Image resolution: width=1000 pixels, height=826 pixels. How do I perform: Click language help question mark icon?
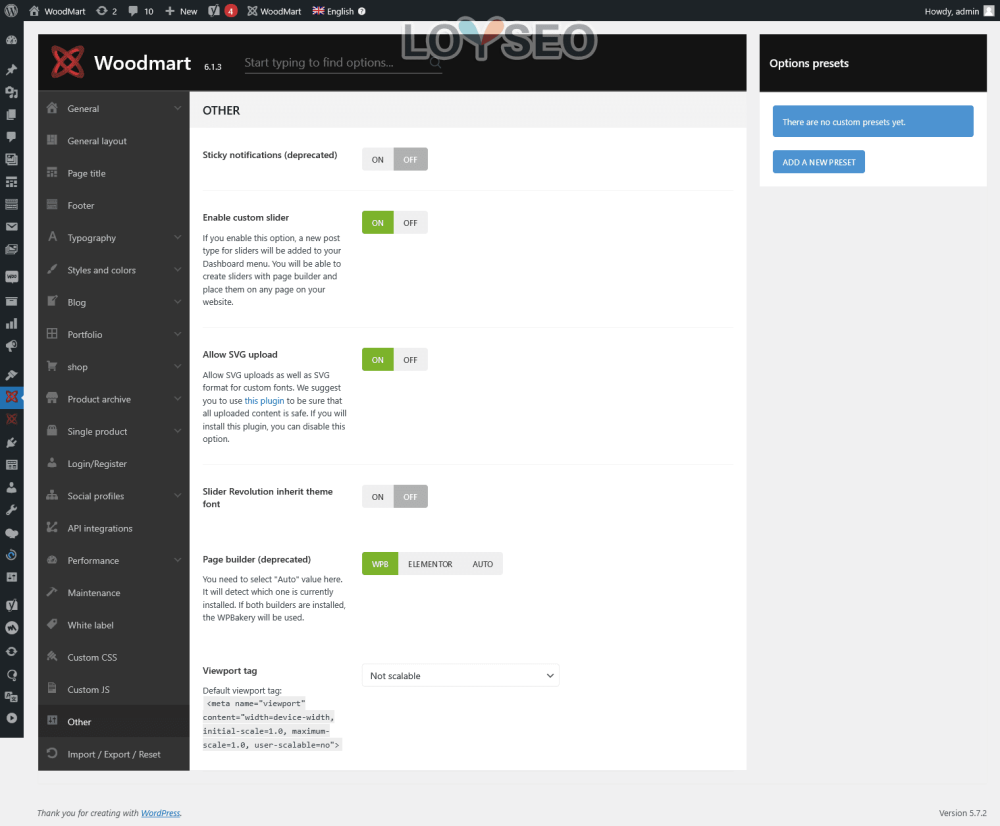tap(362, 11)
